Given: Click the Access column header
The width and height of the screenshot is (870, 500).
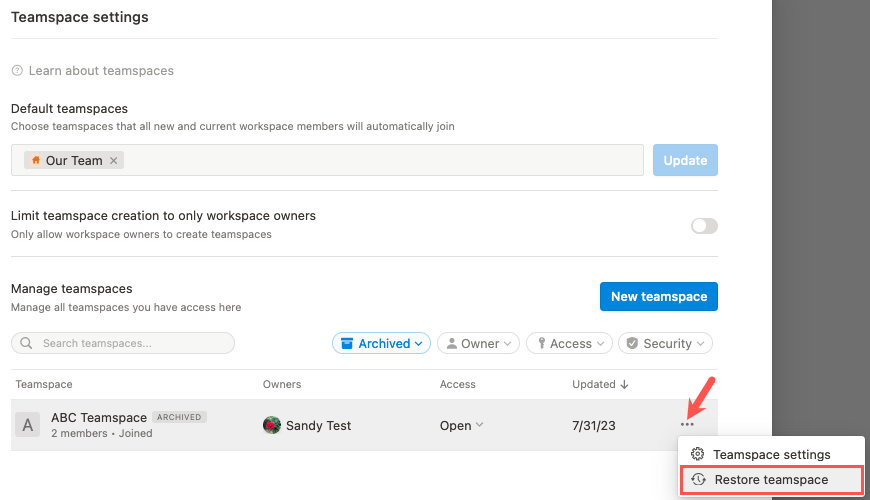Looking at the screenshot, I should click(x=458, y=384).
